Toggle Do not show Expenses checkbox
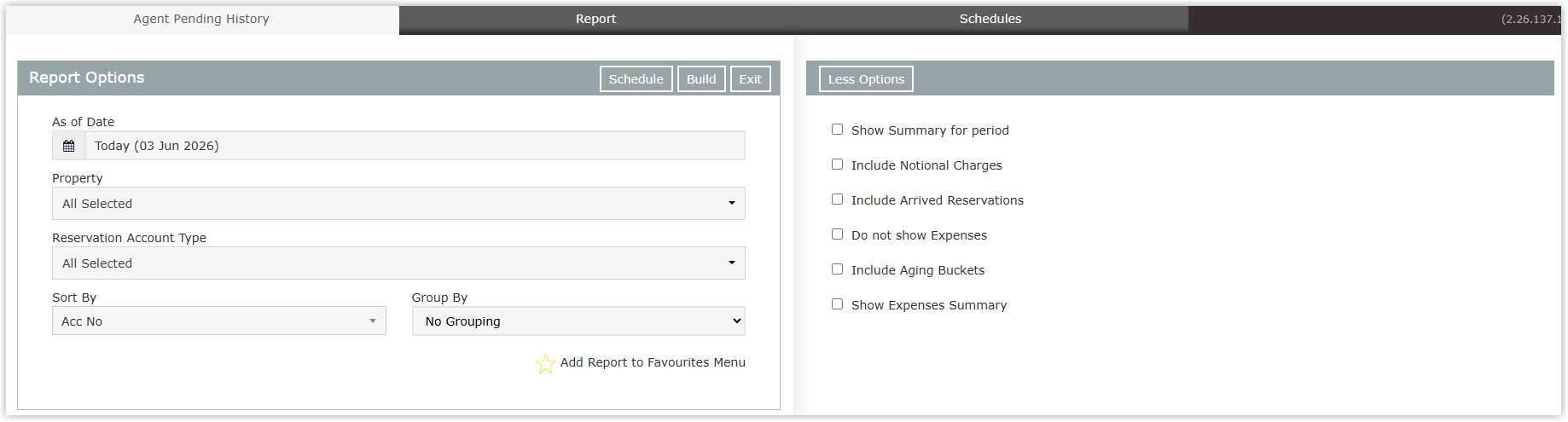Viewport: 1568px width, 422px height. [837, 234]
